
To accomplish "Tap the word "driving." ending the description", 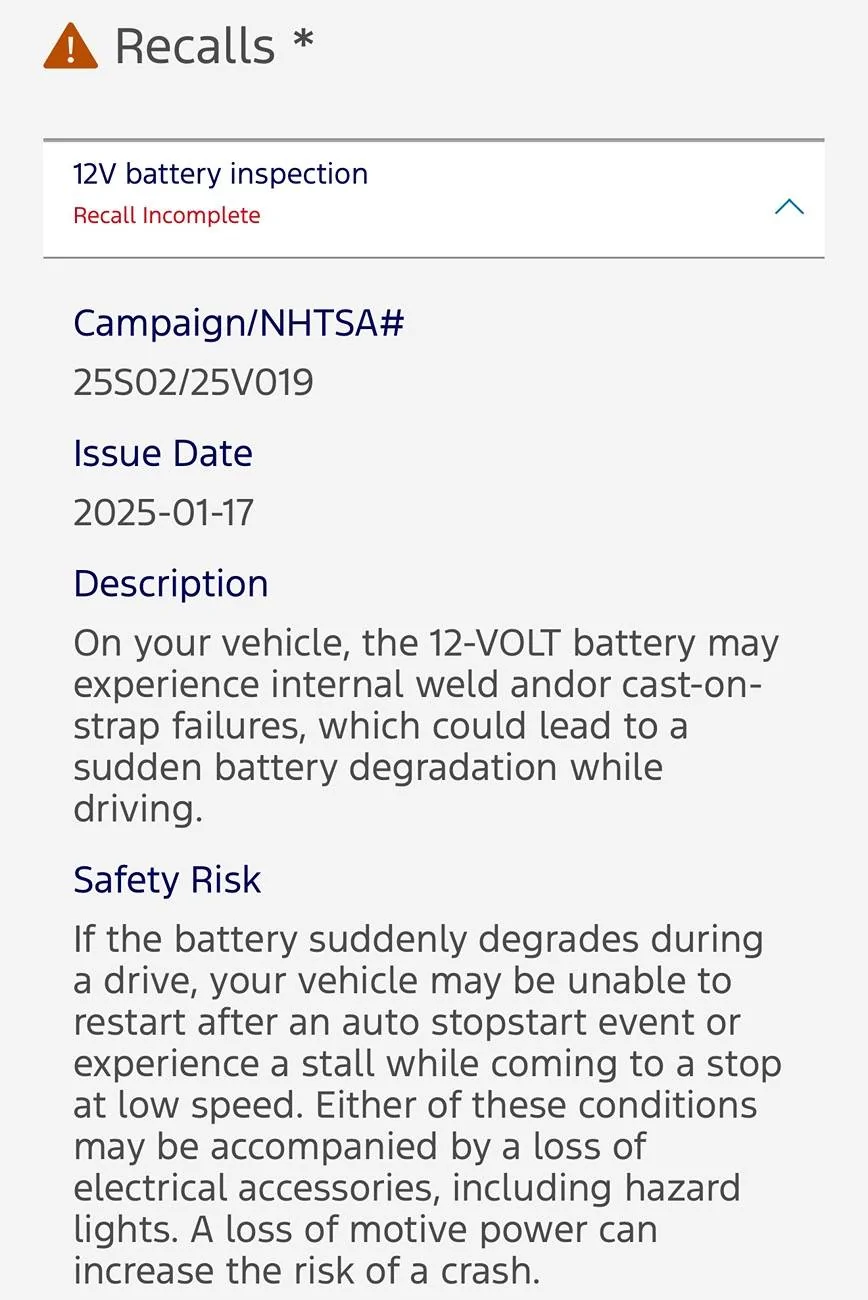I will coord(138,808).
